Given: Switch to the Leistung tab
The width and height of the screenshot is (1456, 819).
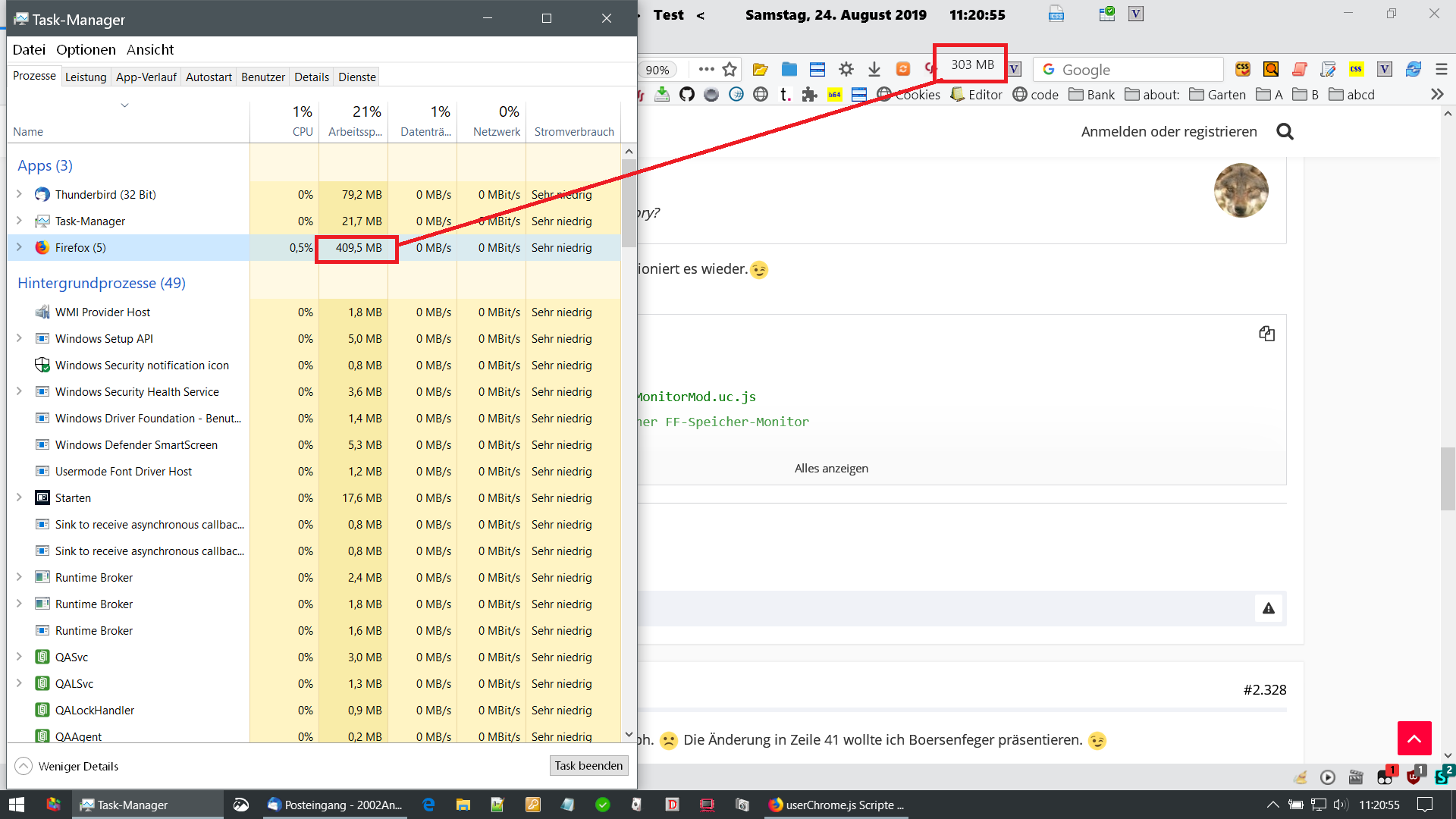Looking at the screenshot, I should [x=86, y=77].
